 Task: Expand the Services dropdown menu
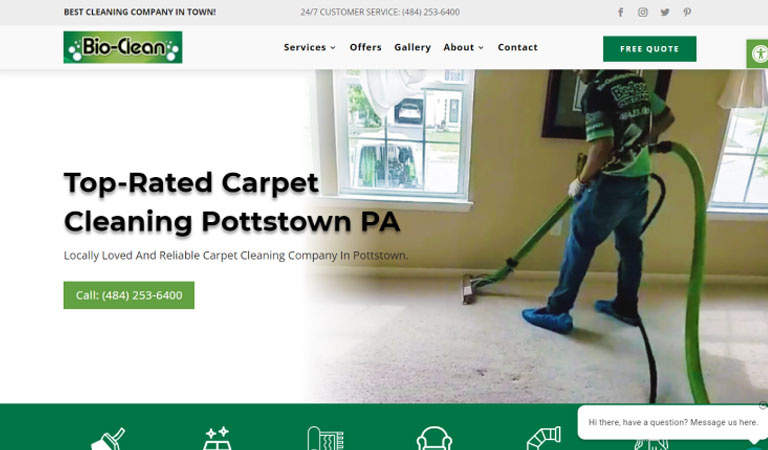coord(310,47)
